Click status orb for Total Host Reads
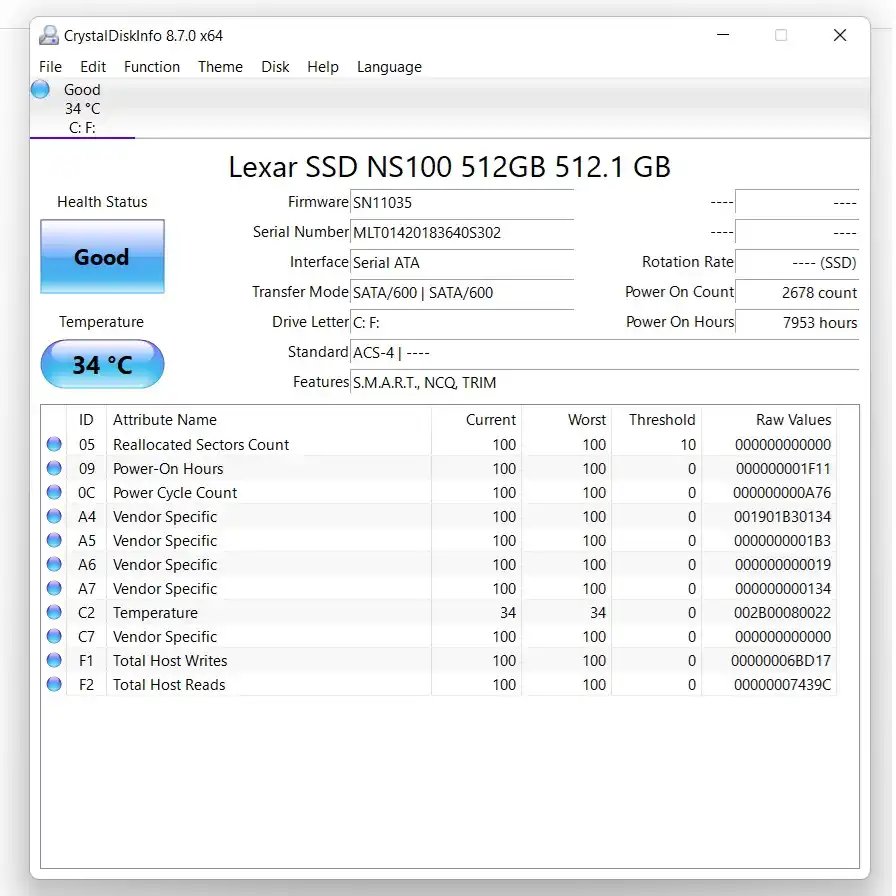Viewport: 896px width, 896px height. [54, 684]
